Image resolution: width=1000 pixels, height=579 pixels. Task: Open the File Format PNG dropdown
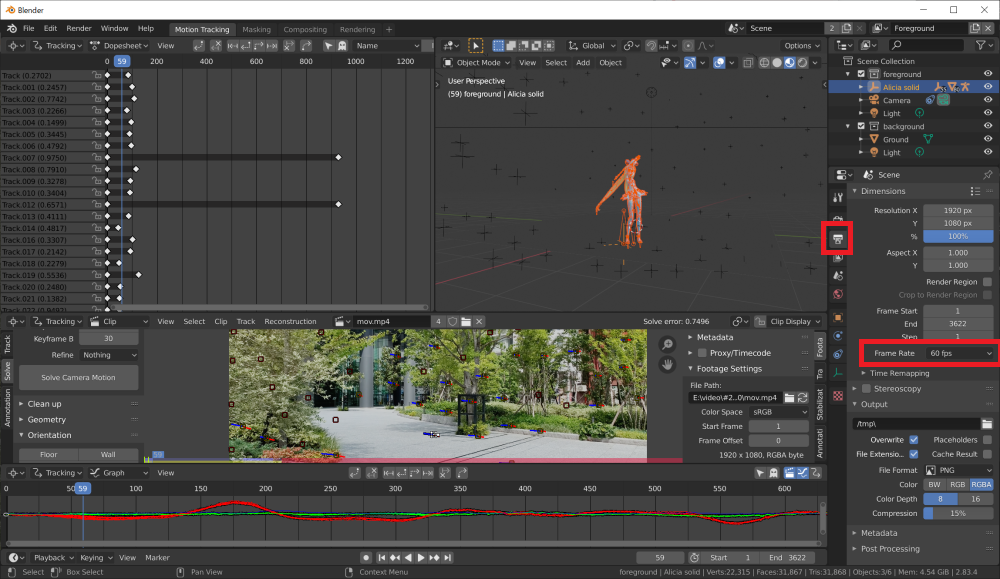tap(958, 470)
